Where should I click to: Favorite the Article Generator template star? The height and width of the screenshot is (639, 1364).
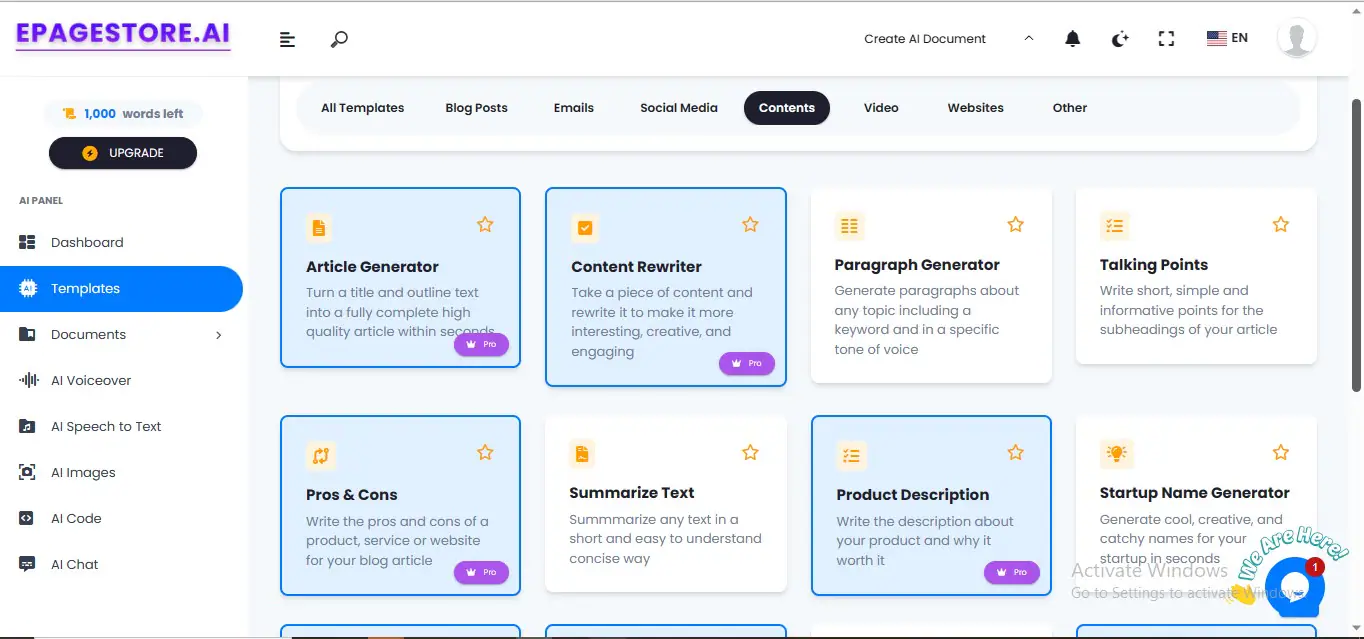(485, 225)
